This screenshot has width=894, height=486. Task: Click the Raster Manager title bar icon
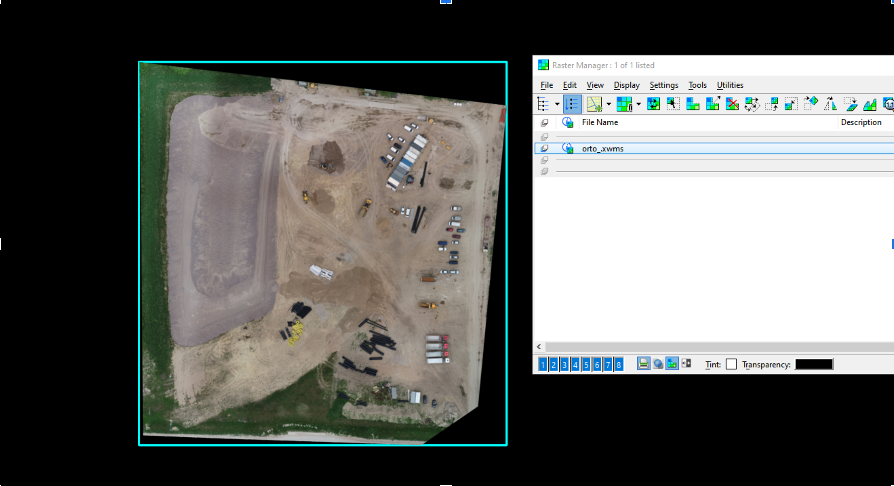click(x=543, y=65)
